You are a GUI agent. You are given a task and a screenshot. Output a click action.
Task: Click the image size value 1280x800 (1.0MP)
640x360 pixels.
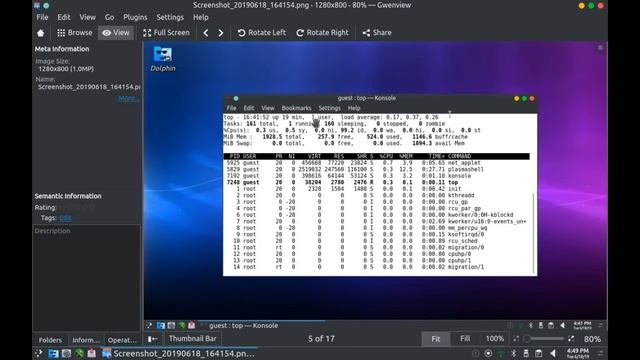[66, 69]
